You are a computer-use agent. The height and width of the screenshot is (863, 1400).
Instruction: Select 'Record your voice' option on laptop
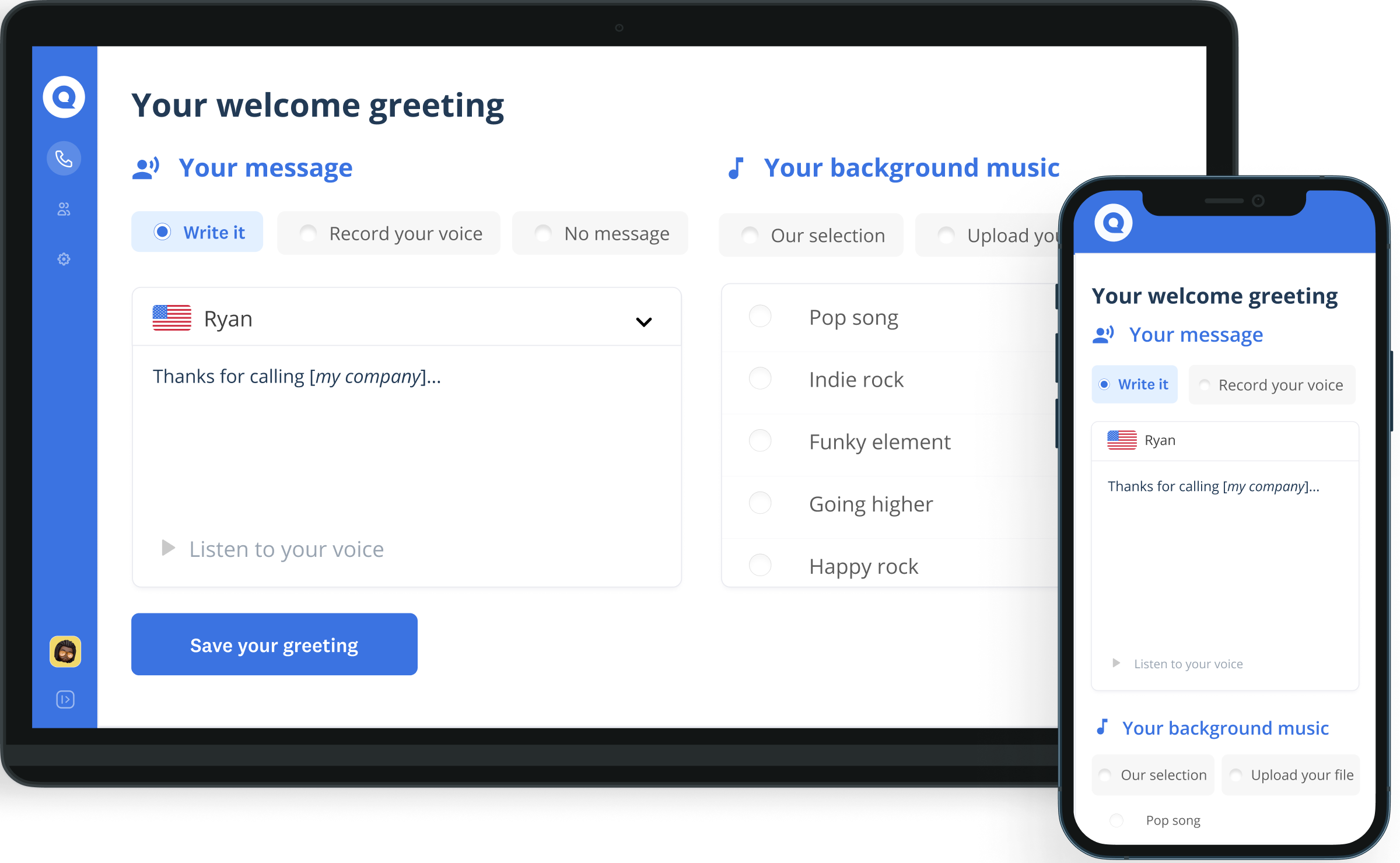(x=388, y=233)
